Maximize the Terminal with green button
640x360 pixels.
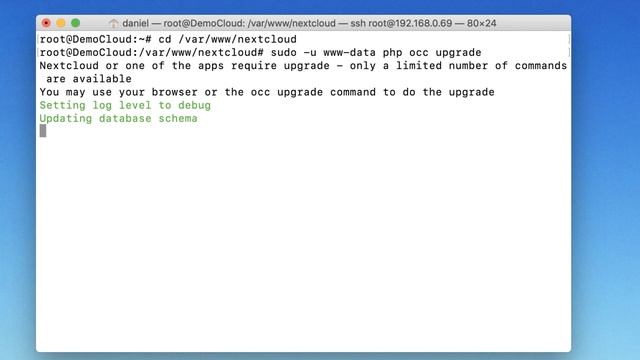(76, 23)
